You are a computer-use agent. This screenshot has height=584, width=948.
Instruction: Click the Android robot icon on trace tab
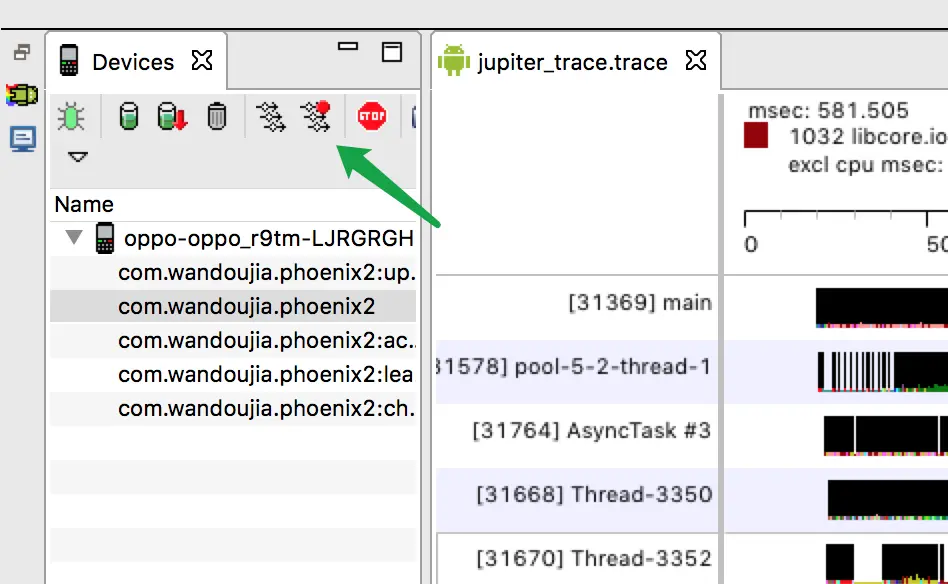[x=454, y=60]
